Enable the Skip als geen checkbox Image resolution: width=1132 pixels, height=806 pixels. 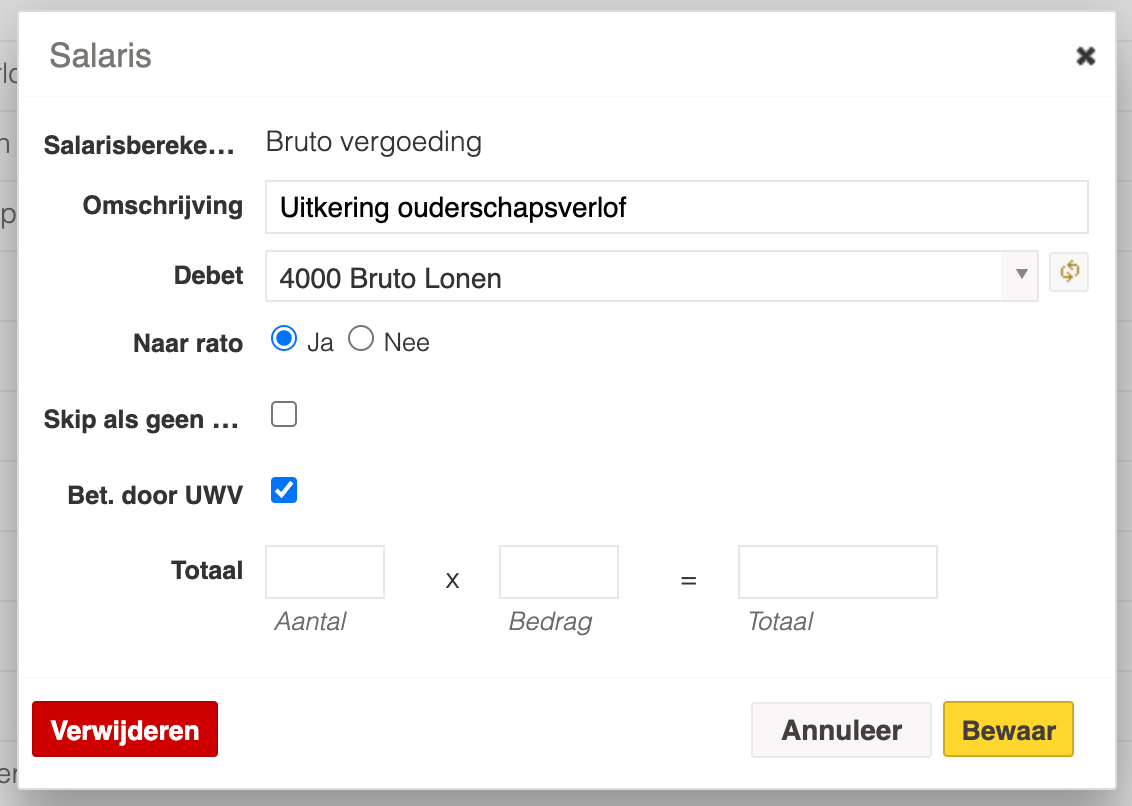[284, 415]
